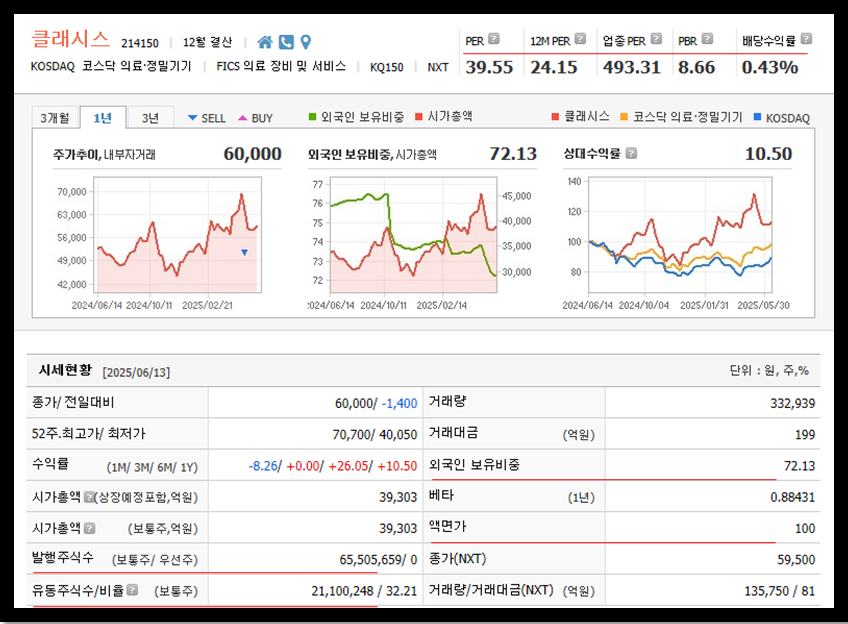Click the 12월 결산 label
Screen dimensions: 848x624
point(207,42)
